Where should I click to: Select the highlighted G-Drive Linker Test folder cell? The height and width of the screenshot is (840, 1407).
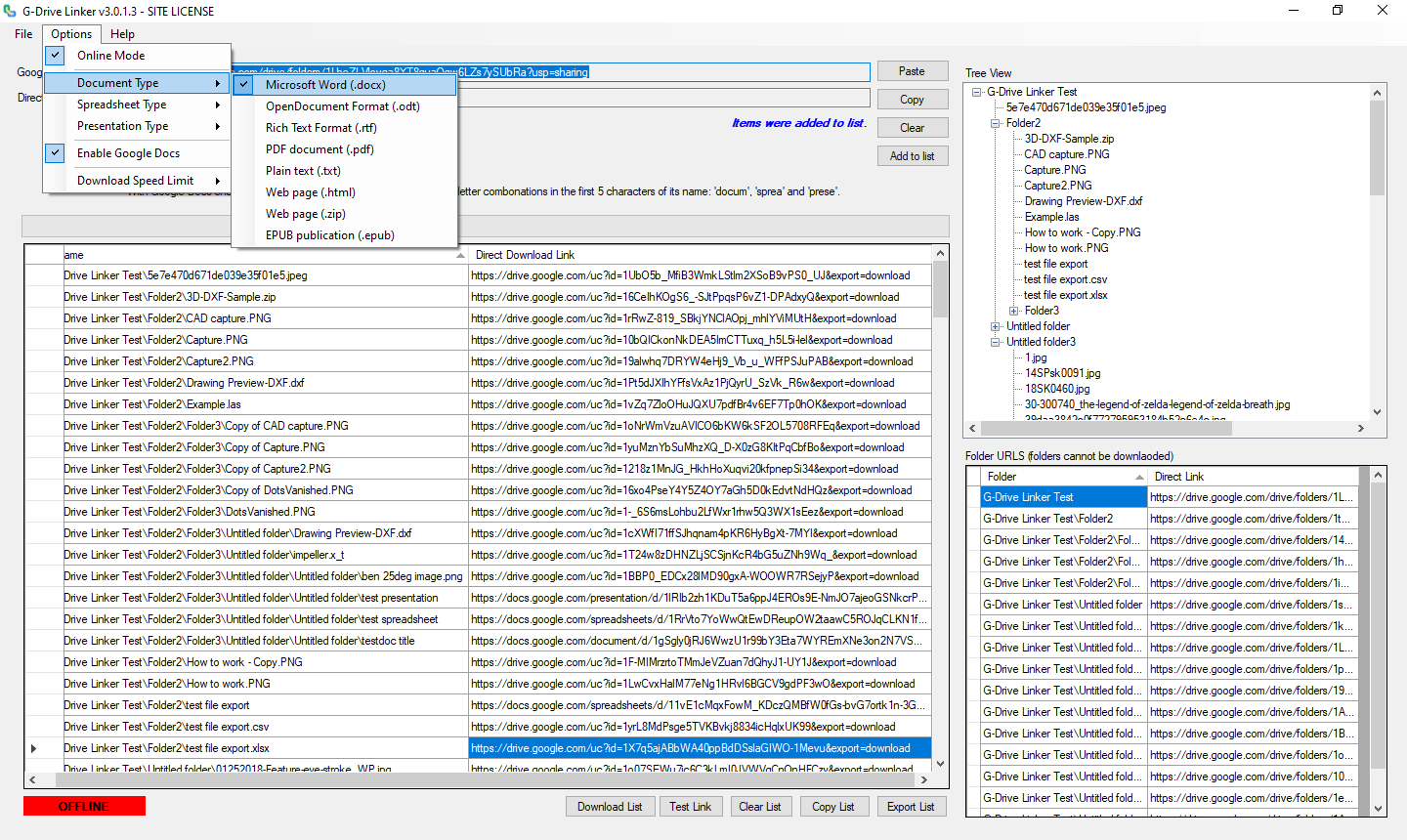pyautogui.click(x=1064, y=497)
